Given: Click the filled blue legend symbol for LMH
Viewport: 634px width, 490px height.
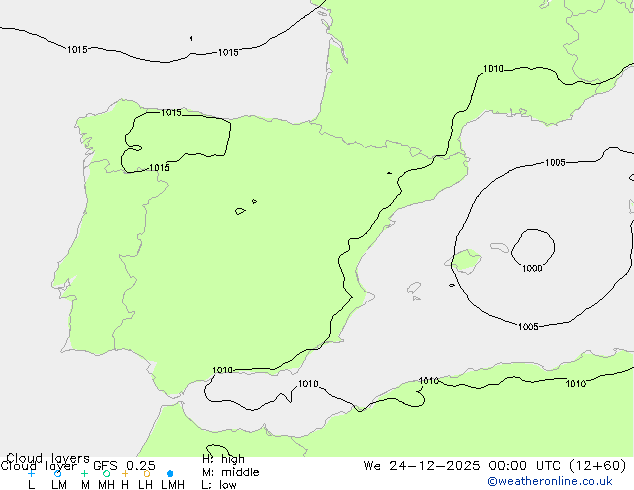Looking at the screenshot, I should pyautogui.click(x=170, y=473).
